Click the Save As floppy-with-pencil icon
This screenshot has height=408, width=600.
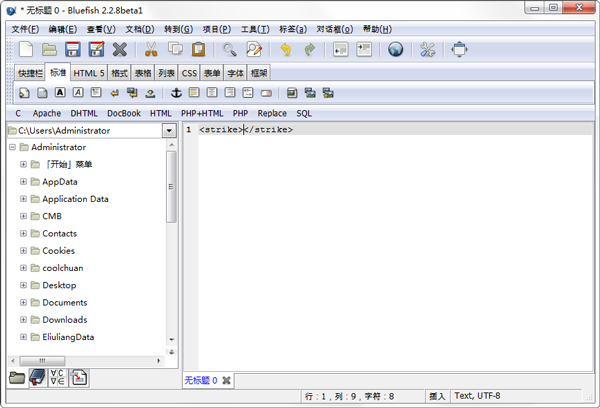(x=96, y=49)
